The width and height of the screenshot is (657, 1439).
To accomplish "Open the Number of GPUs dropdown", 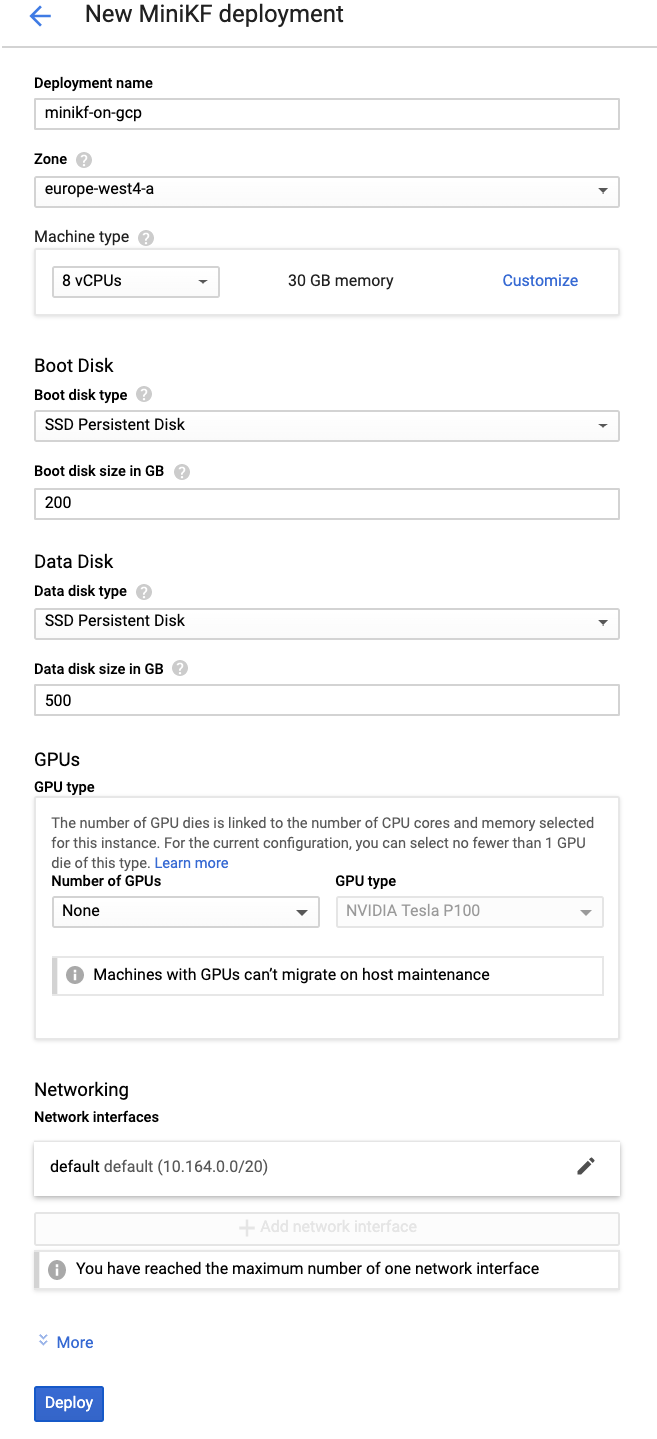I will click(x=185, y=911).
